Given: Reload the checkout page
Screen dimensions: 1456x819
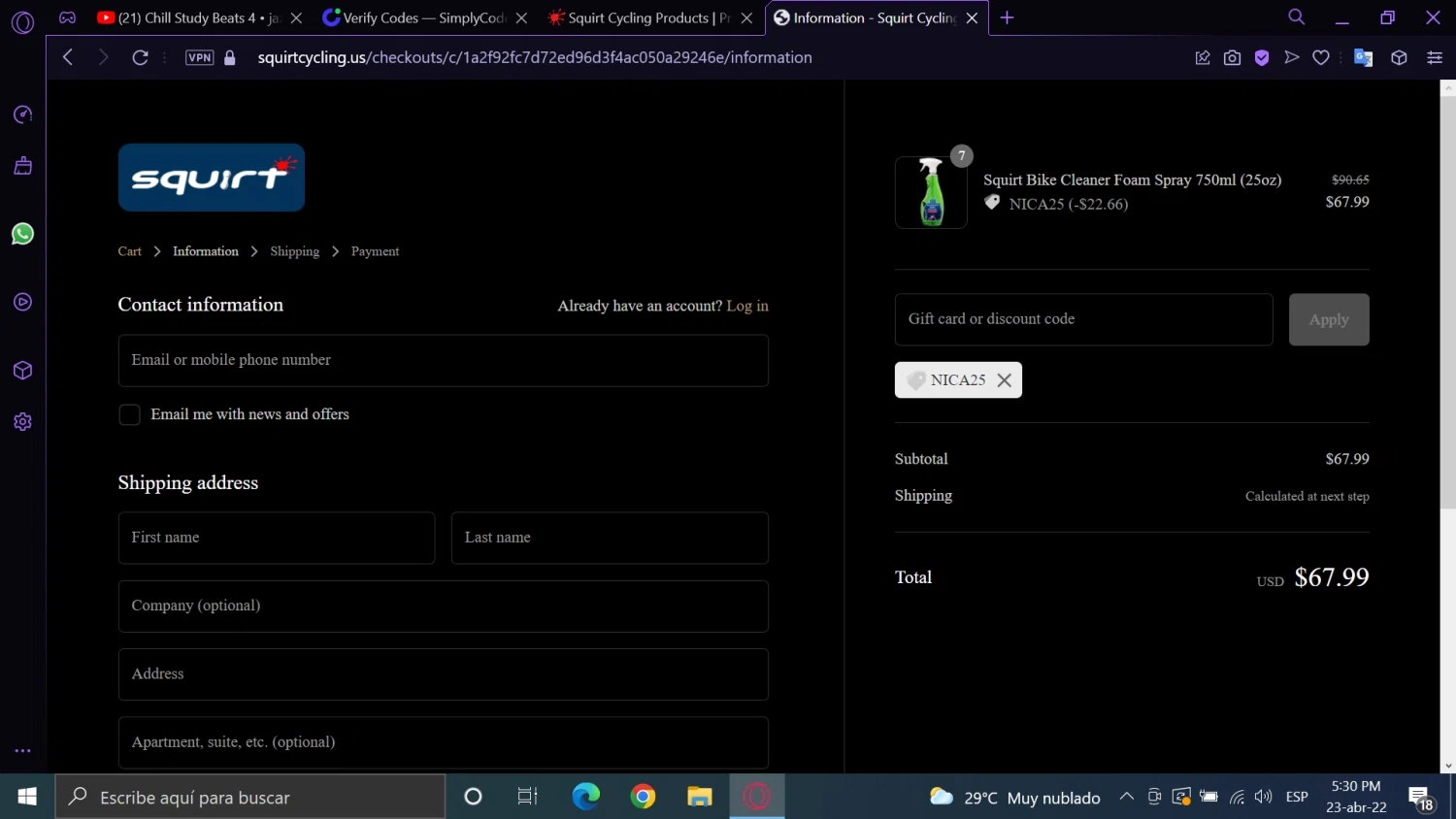Looking at the screenshot, I should pos(140,57).
